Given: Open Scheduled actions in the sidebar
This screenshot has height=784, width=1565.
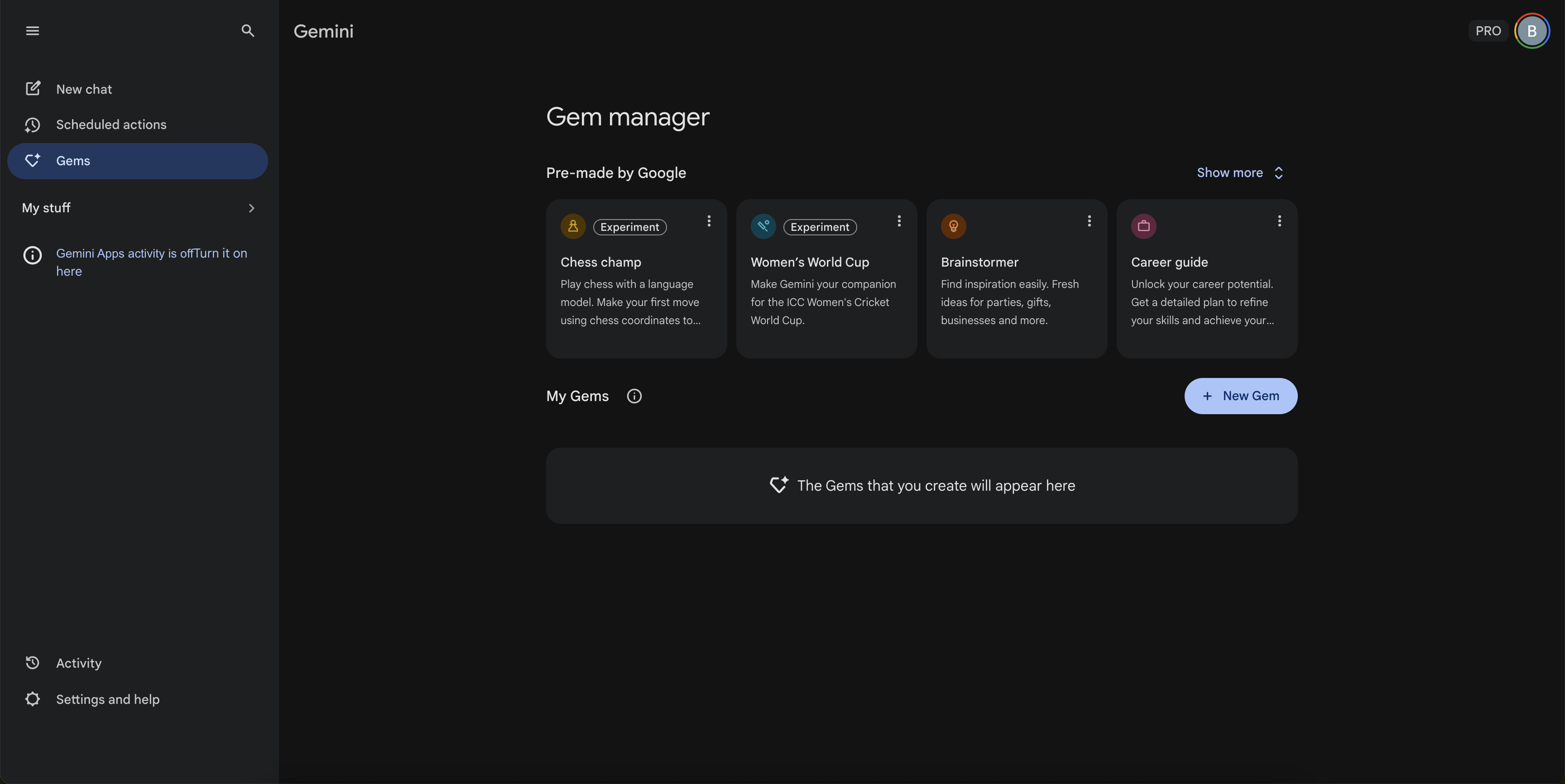Looking at the screenshot, I should coord(137,124).
